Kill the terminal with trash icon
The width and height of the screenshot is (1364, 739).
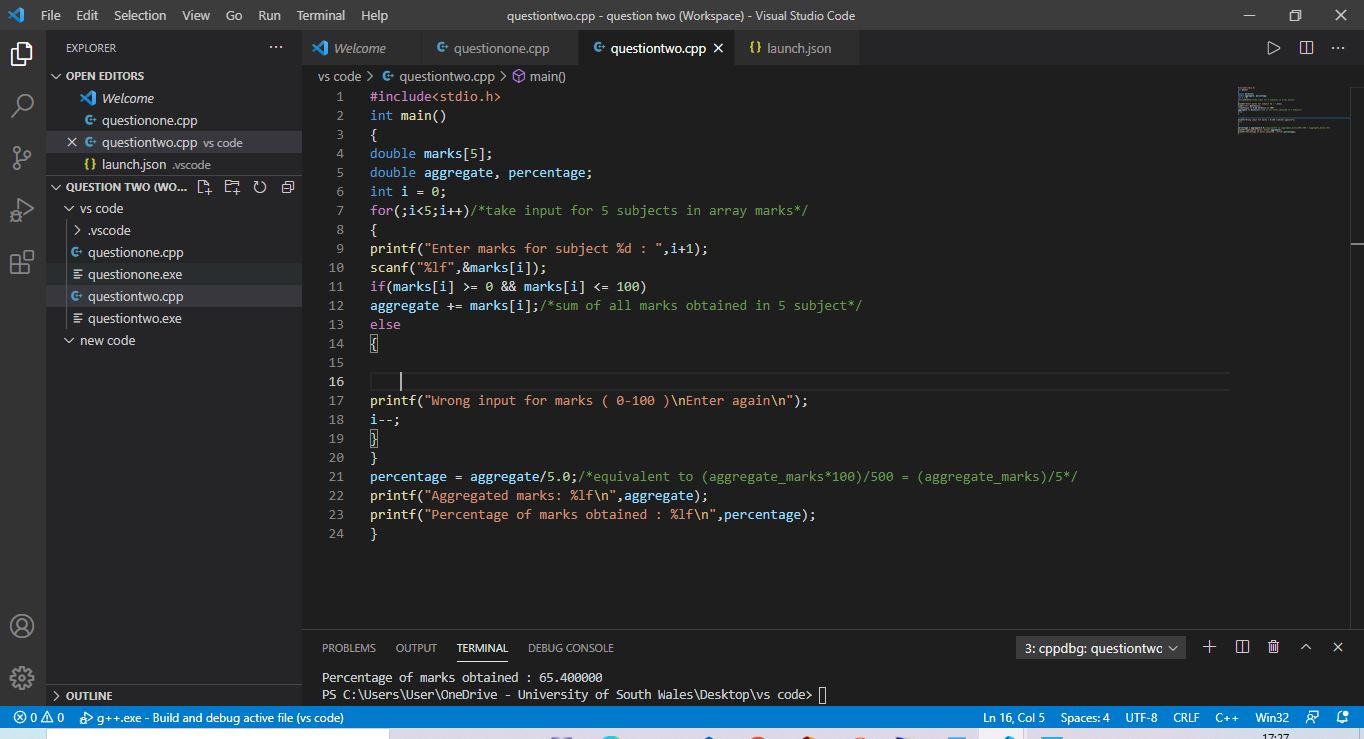pos(1273,647)
